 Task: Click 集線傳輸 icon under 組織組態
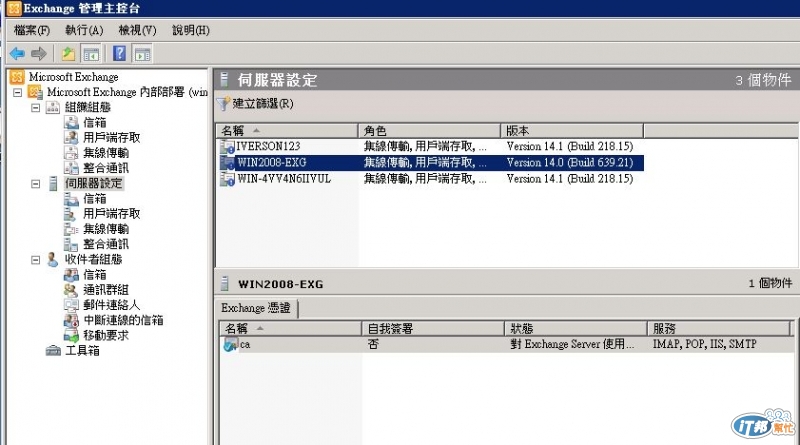[71, 153]
